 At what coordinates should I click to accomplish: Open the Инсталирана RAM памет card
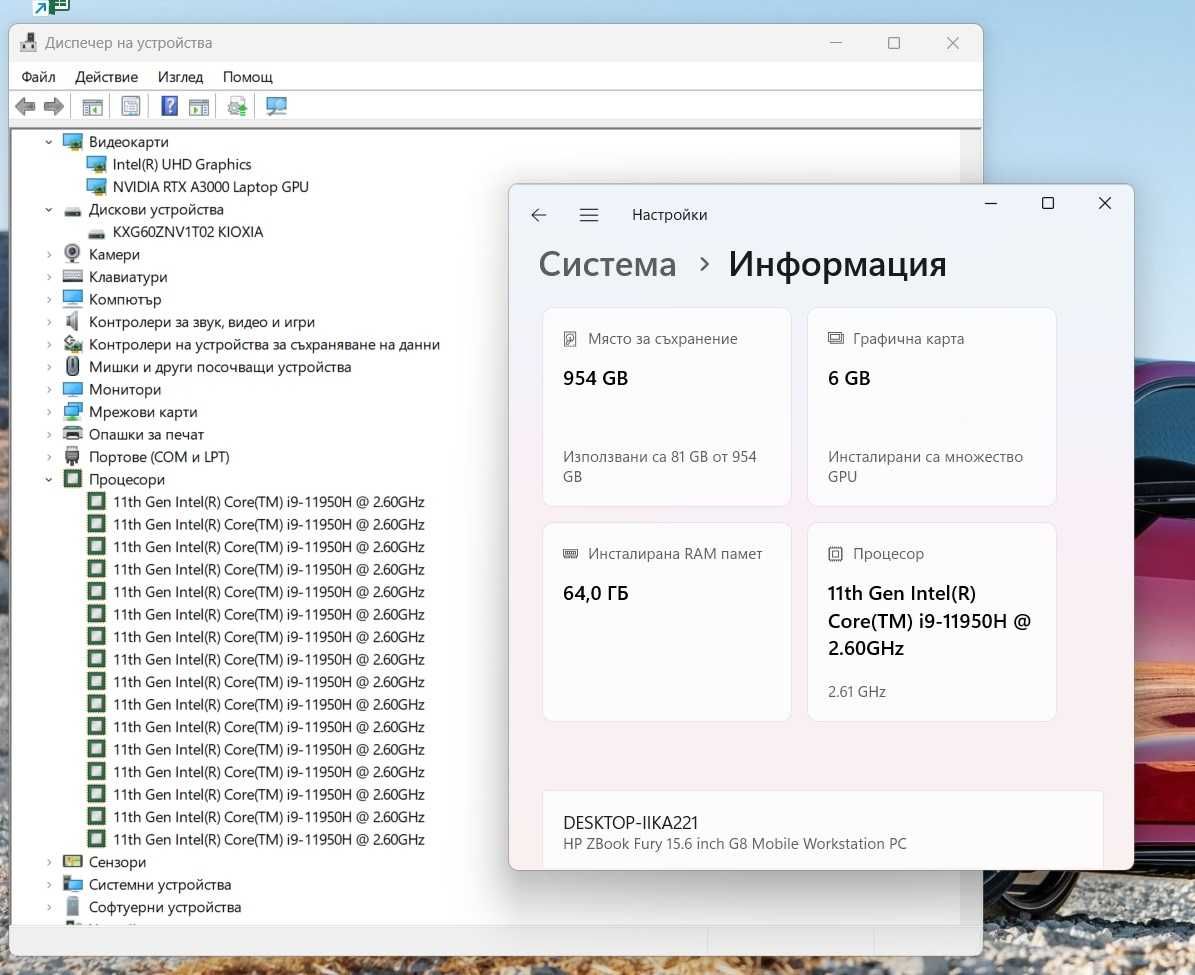click(x=667, y=621)
